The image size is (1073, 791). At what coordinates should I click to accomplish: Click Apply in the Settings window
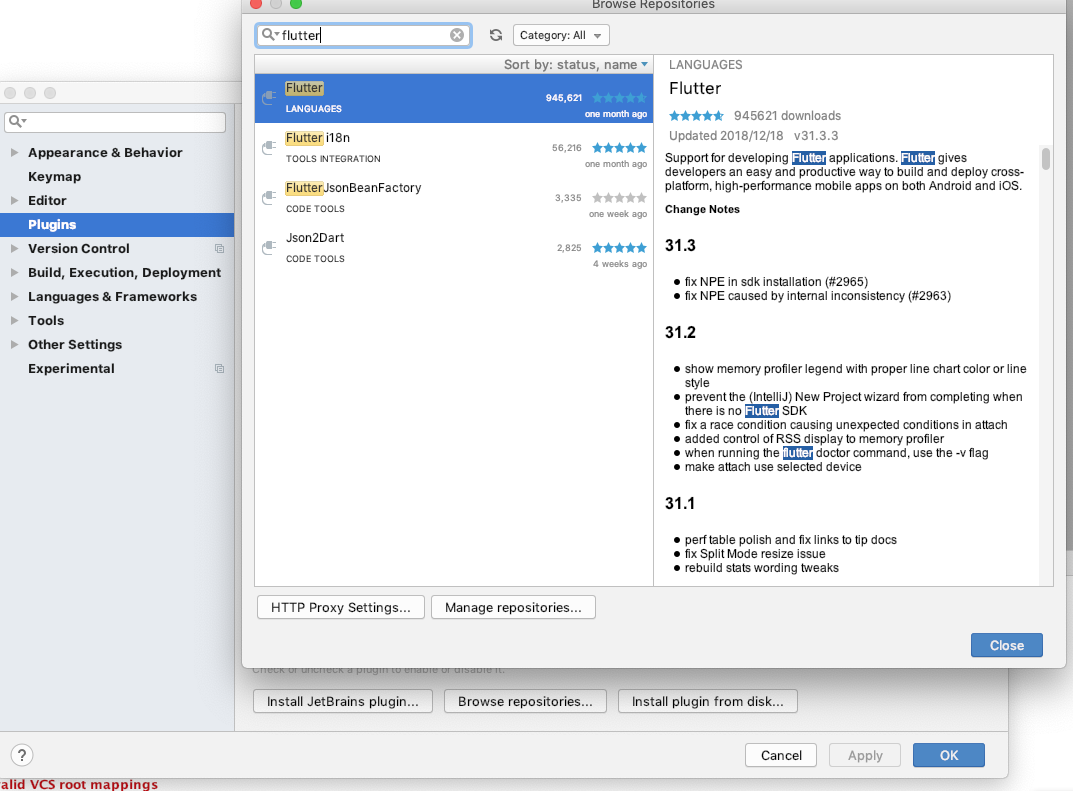point(865,755)
